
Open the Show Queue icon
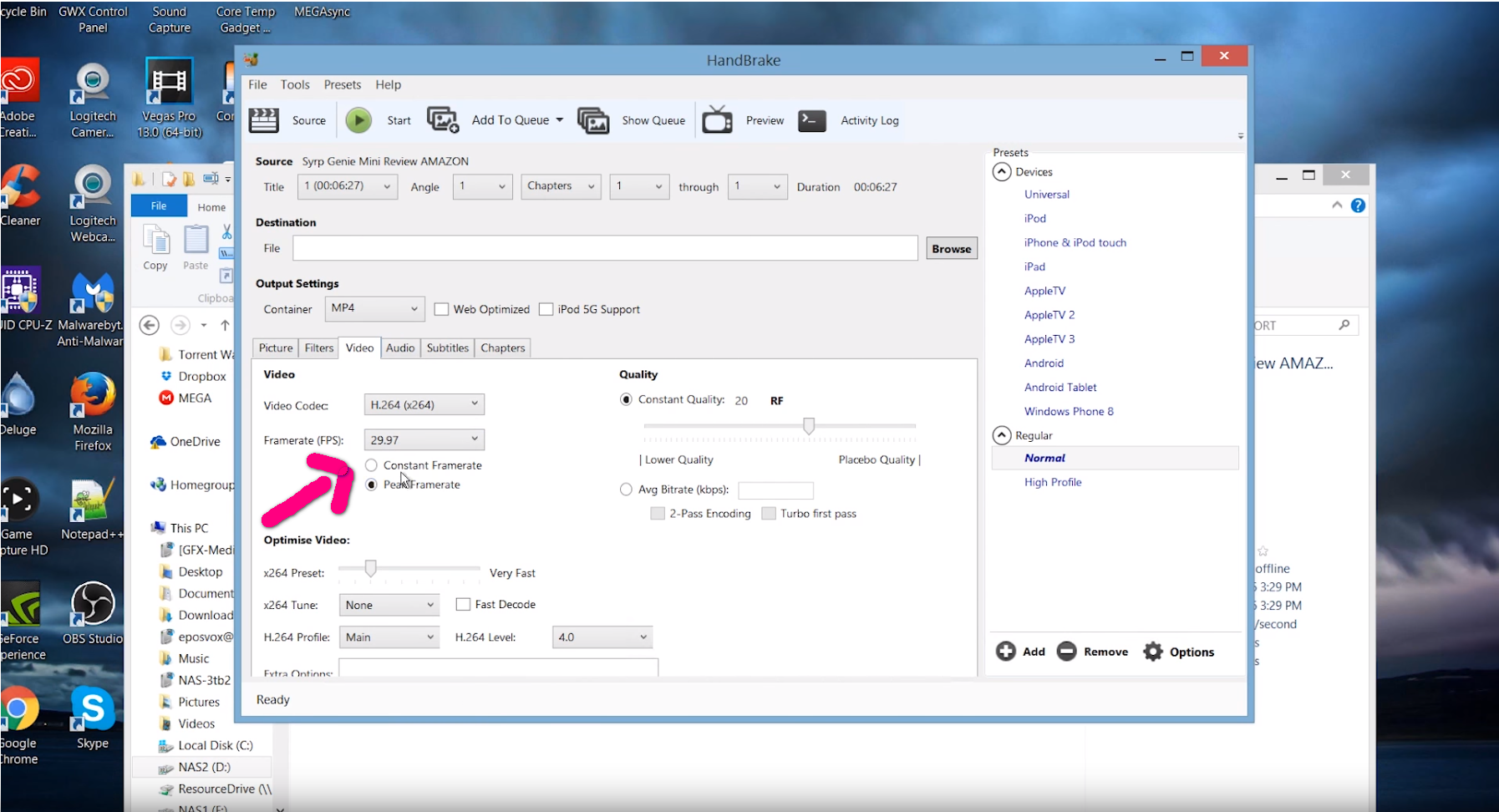[x=593, y=120]
